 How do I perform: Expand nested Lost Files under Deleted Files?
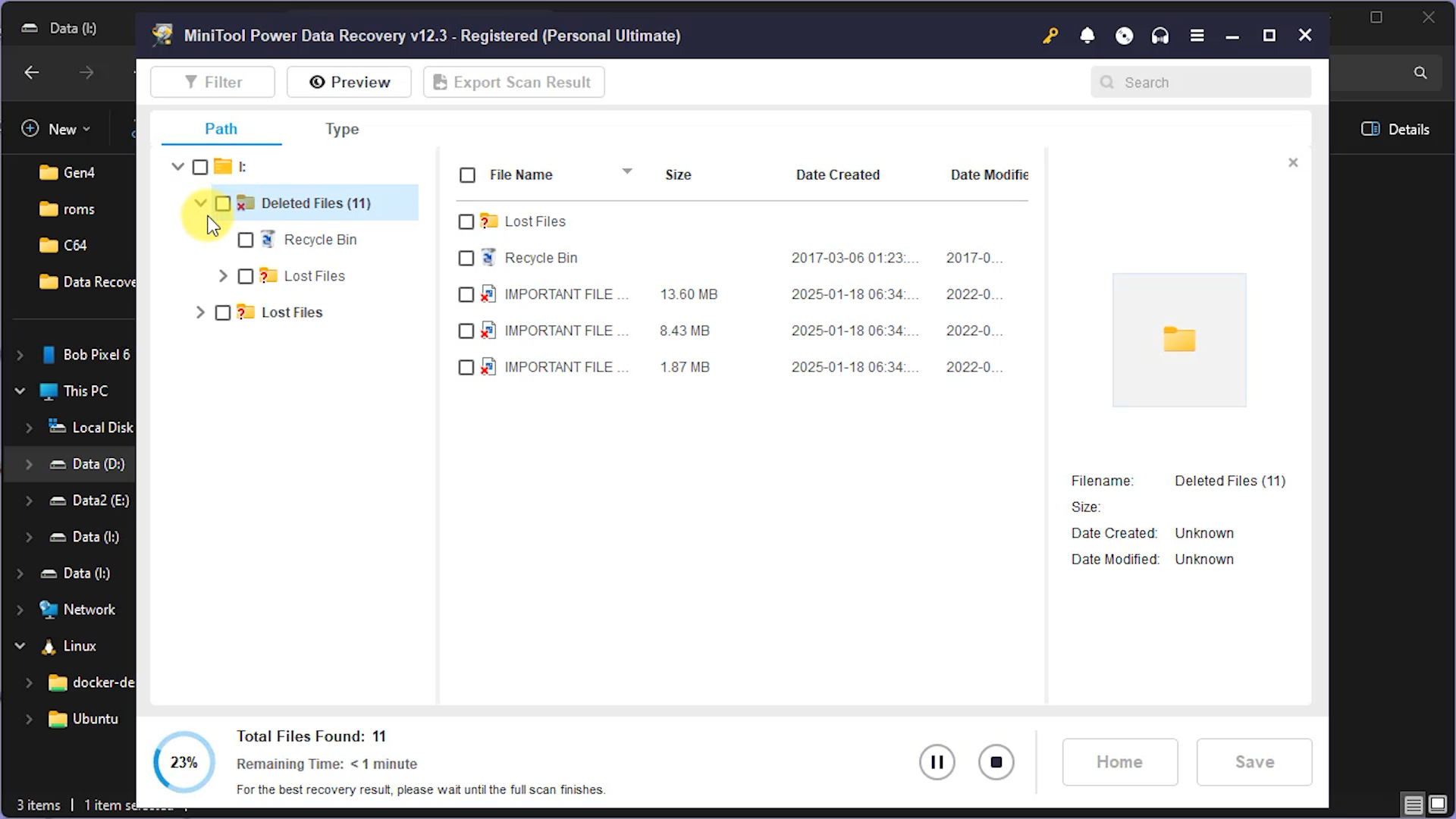[x=223, y=276]
